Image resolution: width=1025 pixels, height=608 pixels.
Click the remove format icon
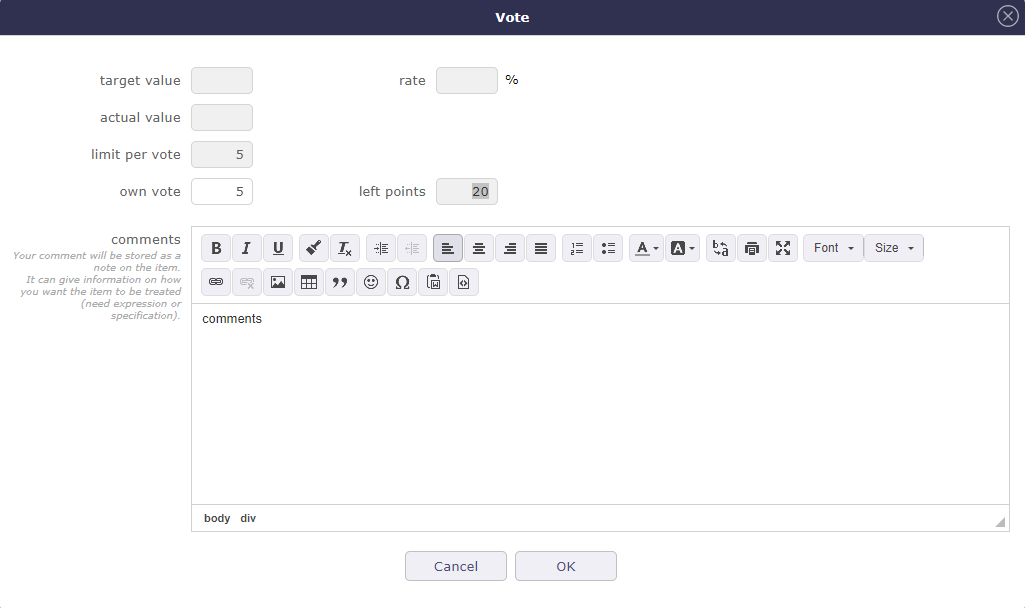344,248
